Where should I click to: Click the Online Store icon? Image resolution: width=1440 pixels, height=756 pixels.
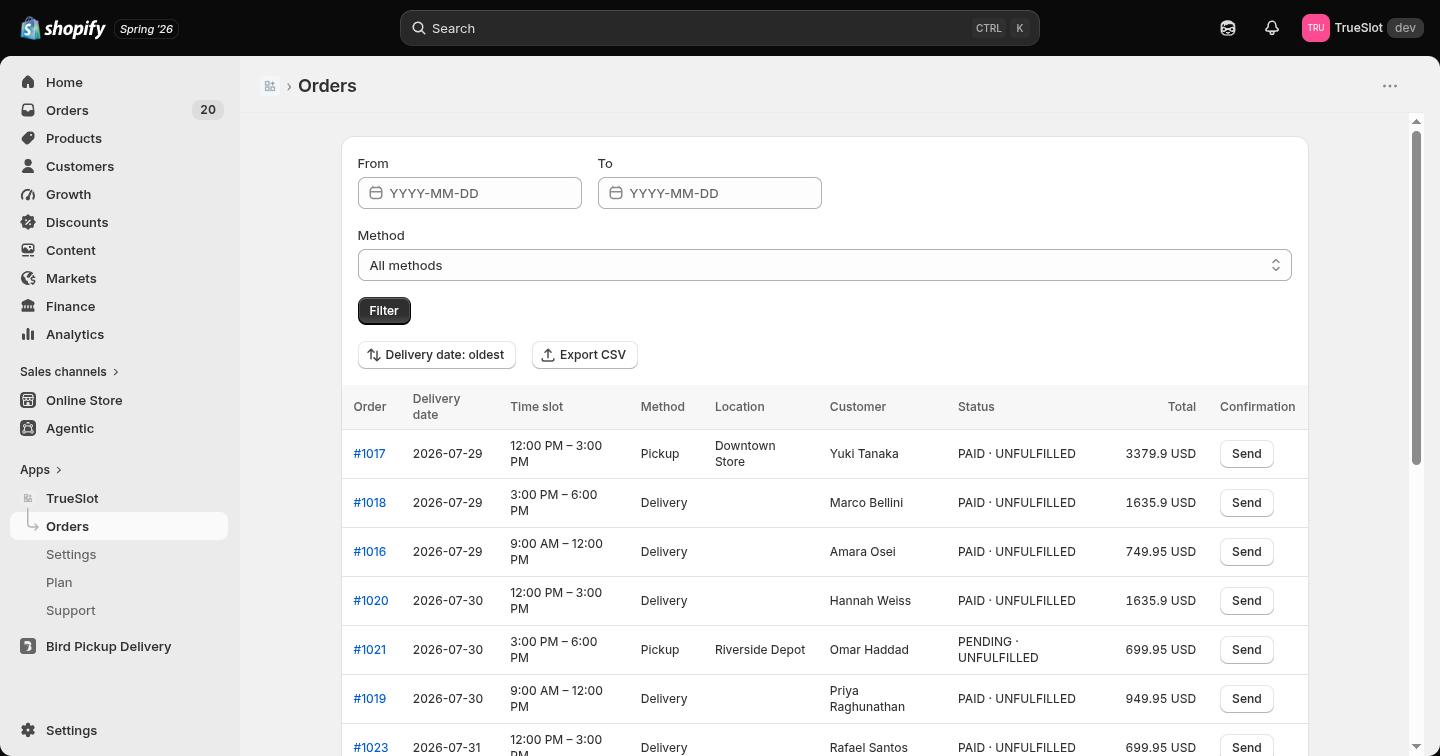pos(28,400)
